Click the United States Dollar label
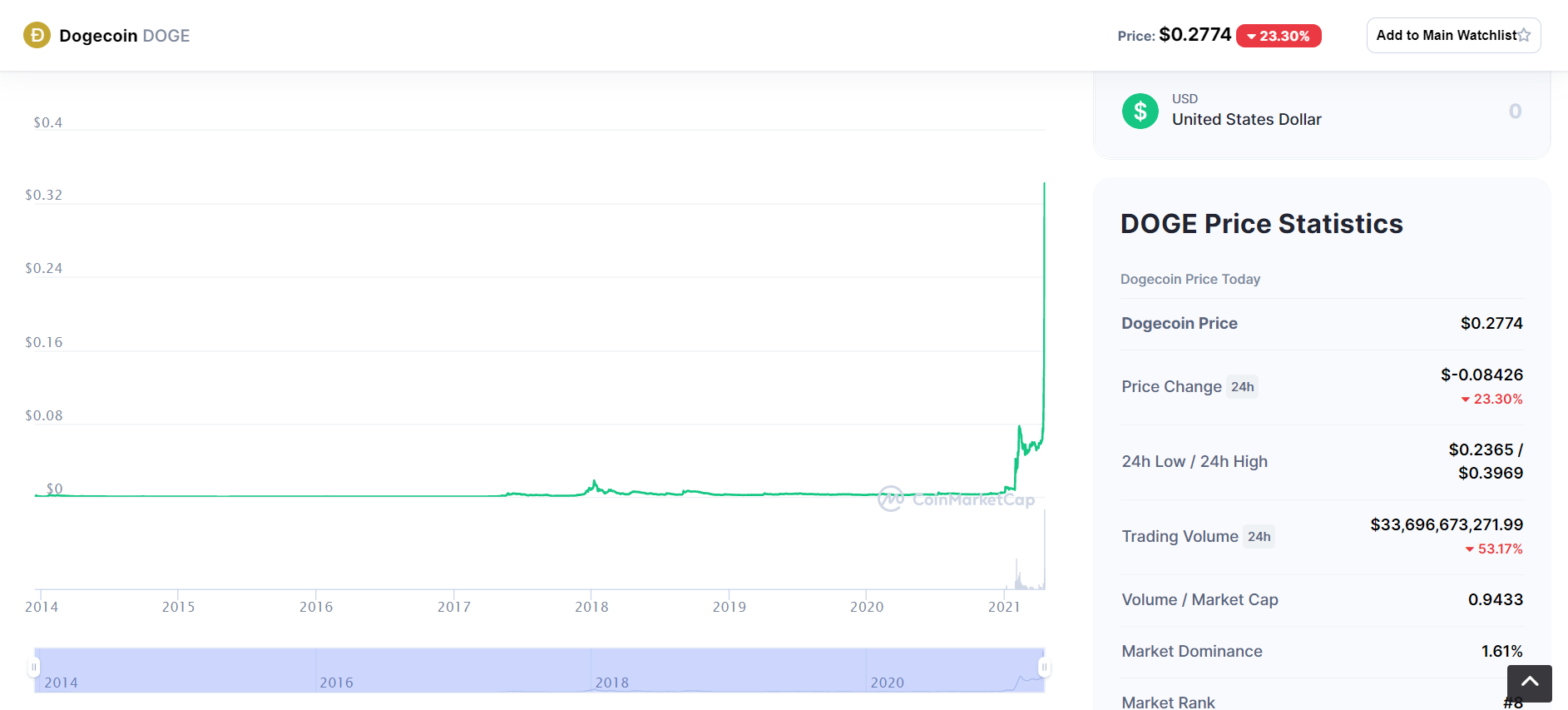1568x710 pixels. click(1246, 119)
